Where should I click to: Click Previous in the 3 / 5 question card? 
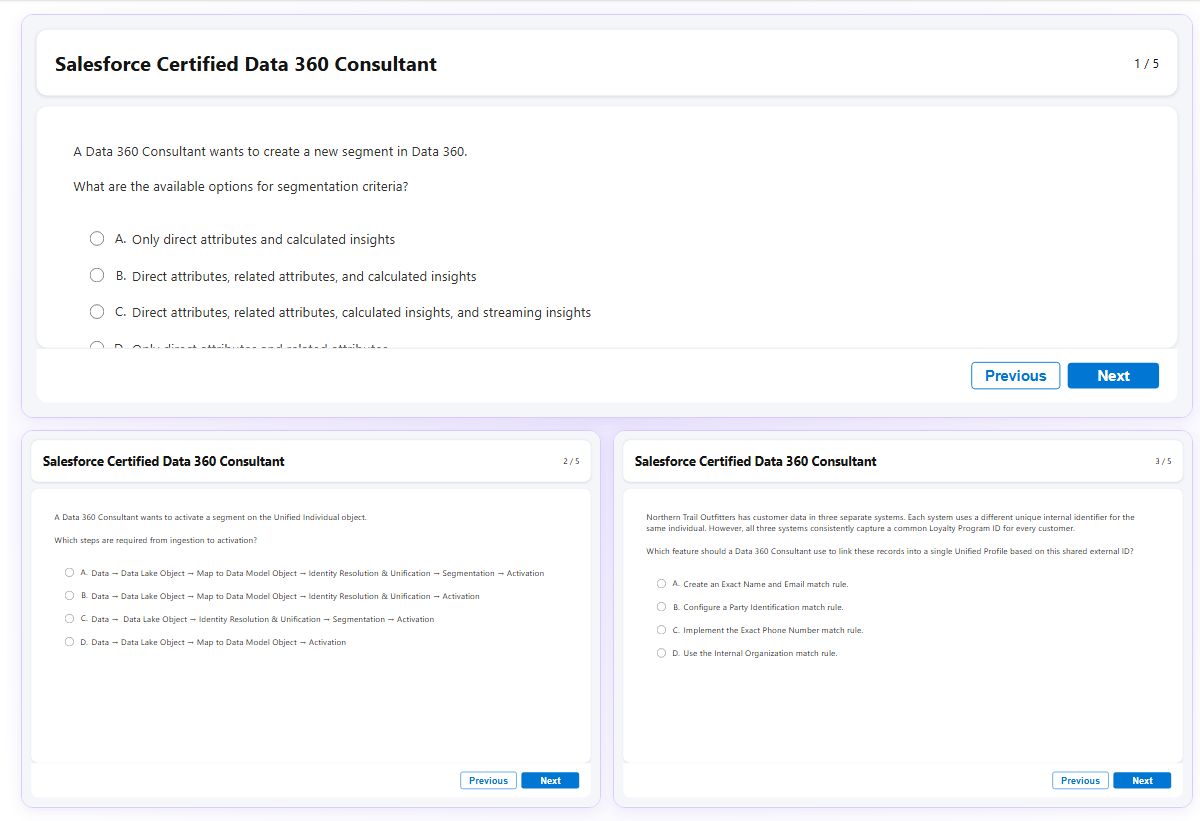[x=1080, y=780]
